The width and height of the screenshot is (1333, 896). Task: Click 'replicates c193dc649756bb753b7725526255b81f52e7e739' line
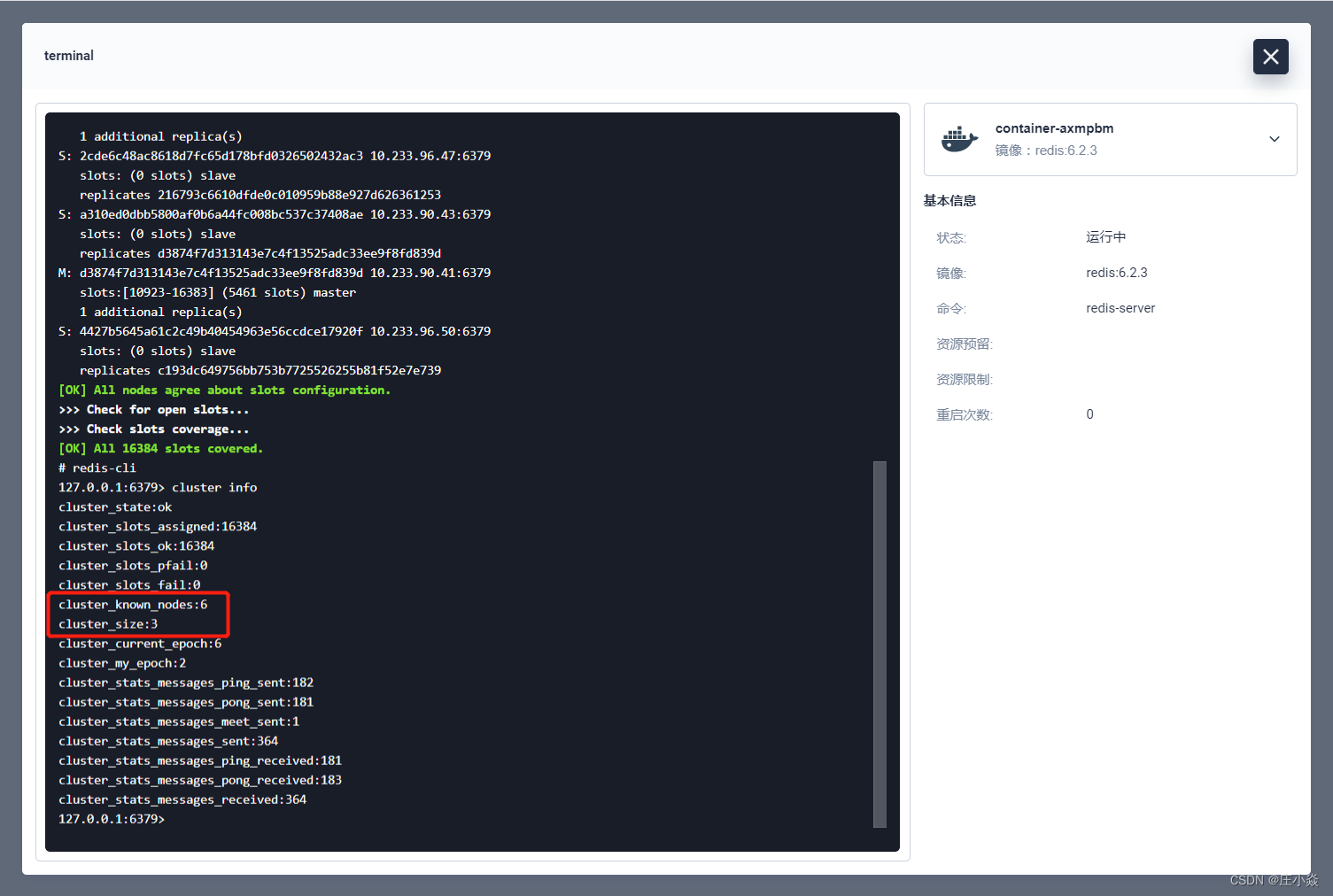260,371
